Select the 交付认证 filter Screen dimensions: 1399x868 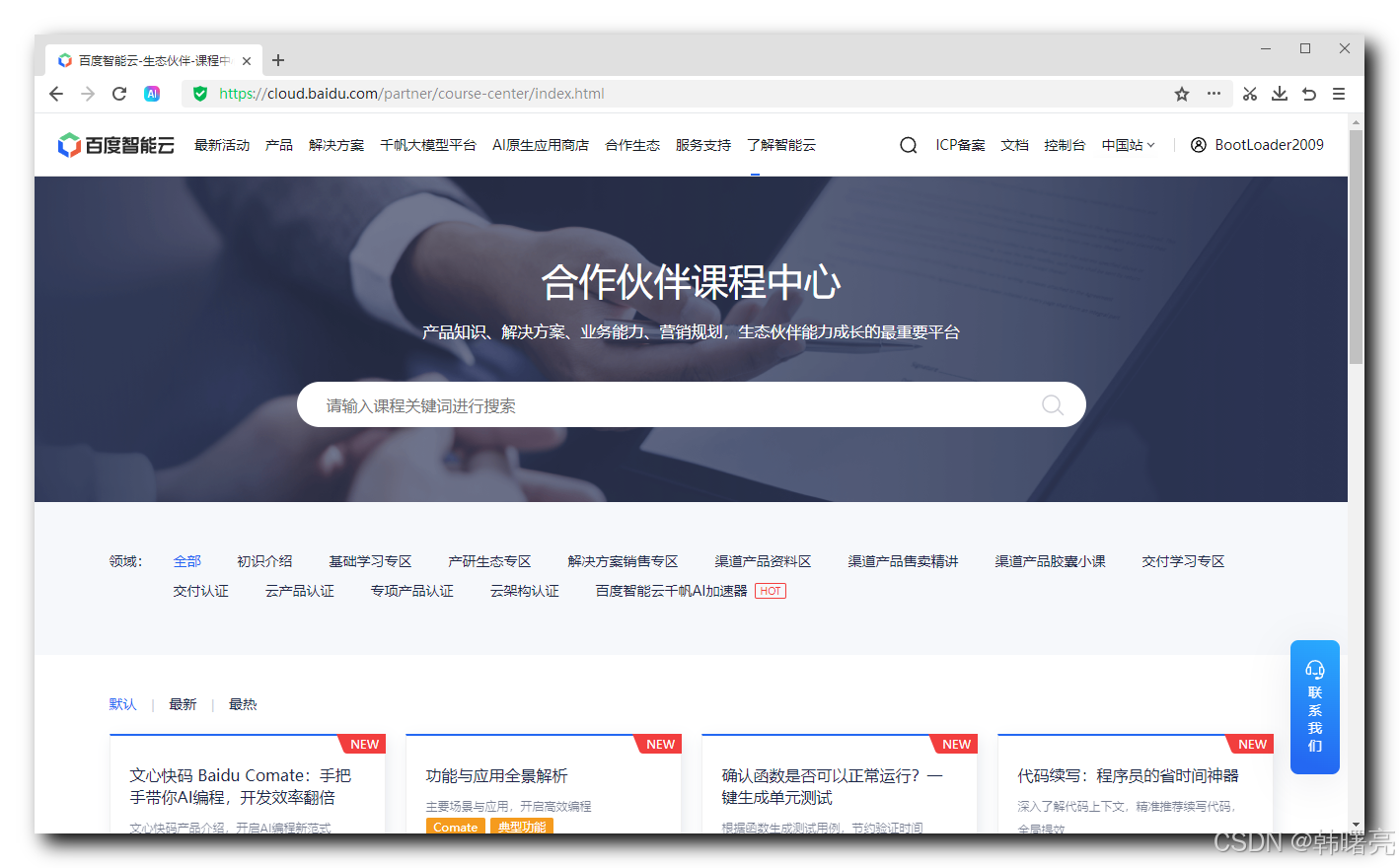[201, 591]
